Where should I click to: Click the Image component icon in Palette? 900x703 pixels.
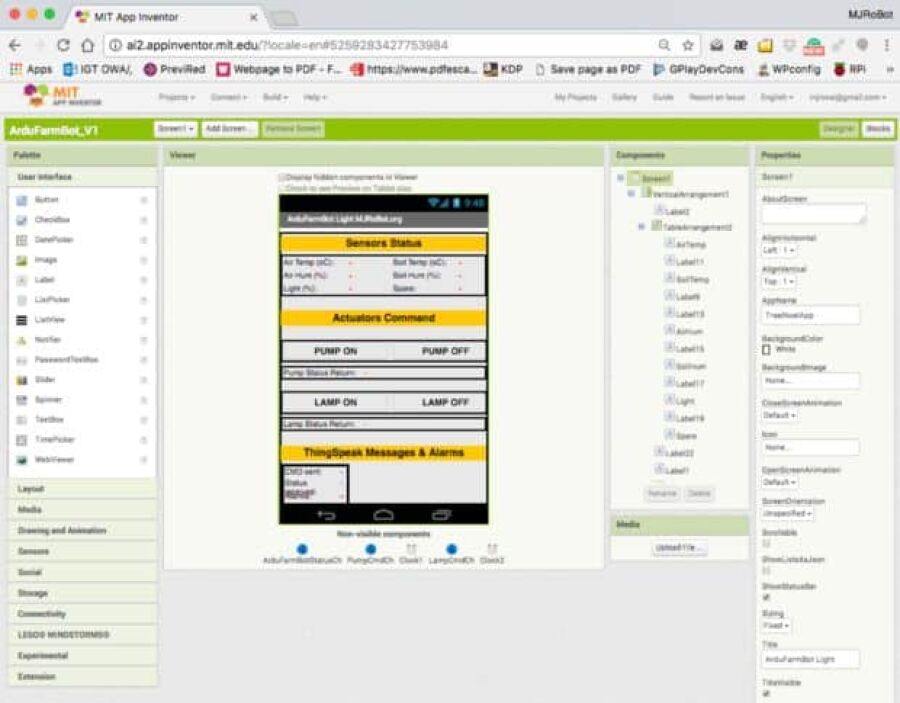tap(22, 260)
